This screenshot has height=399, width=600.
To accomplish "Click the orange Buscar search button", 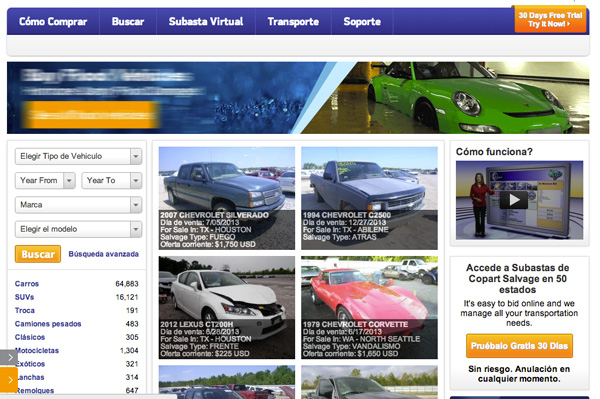I will [38, 254].
